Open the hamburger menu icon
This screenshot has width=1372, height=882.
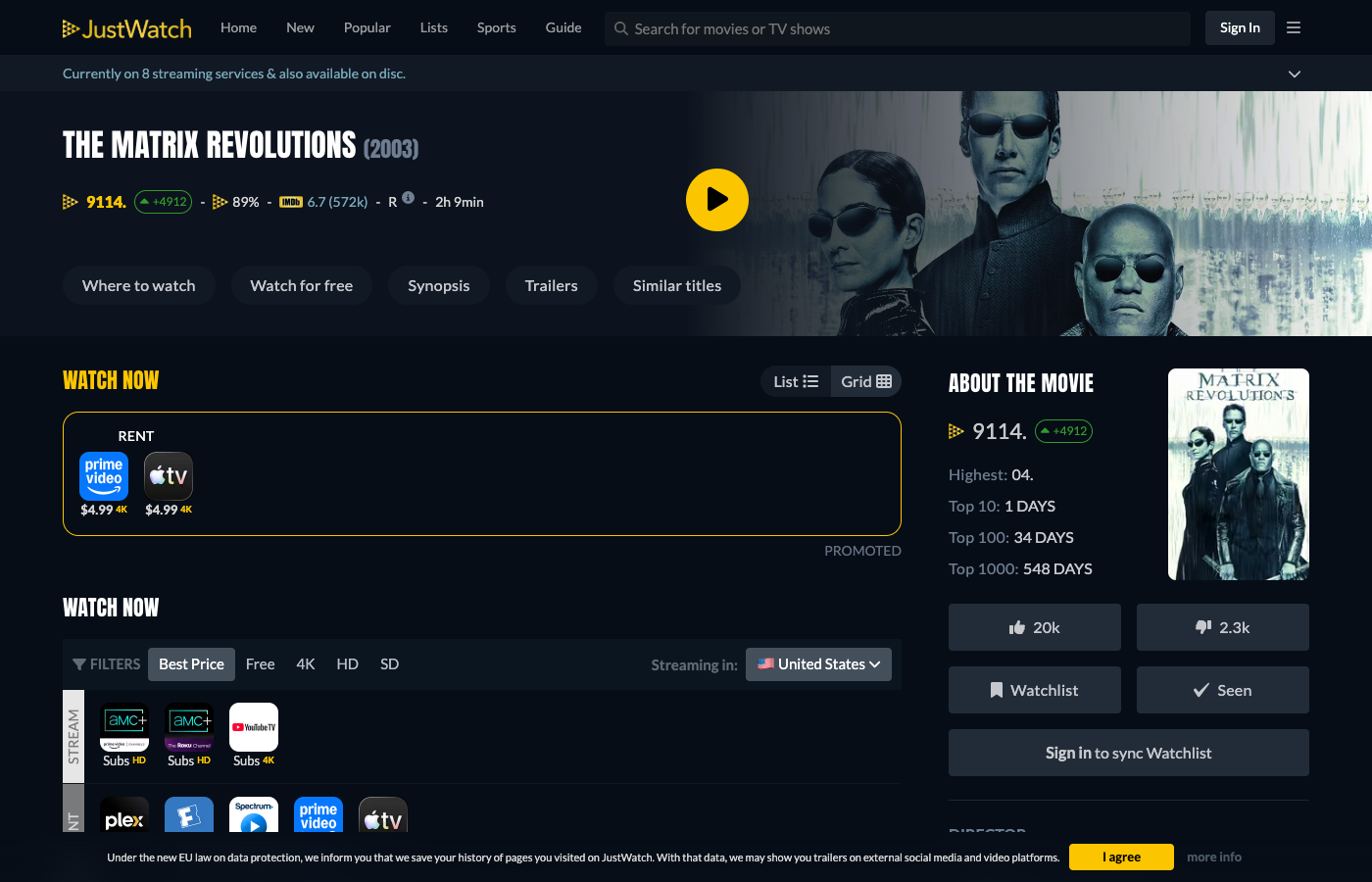coord(1294,28)
